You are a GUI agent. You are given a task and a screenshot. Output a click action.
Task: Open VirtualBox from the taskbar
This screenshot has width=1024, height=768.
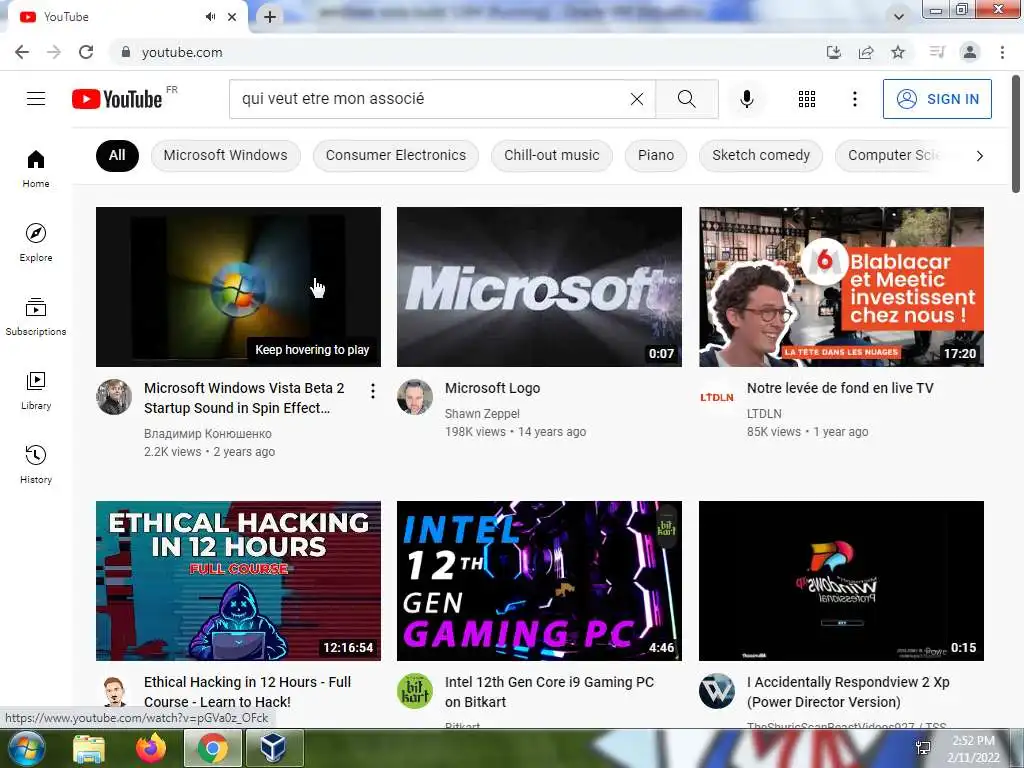[x=272, y=748]
